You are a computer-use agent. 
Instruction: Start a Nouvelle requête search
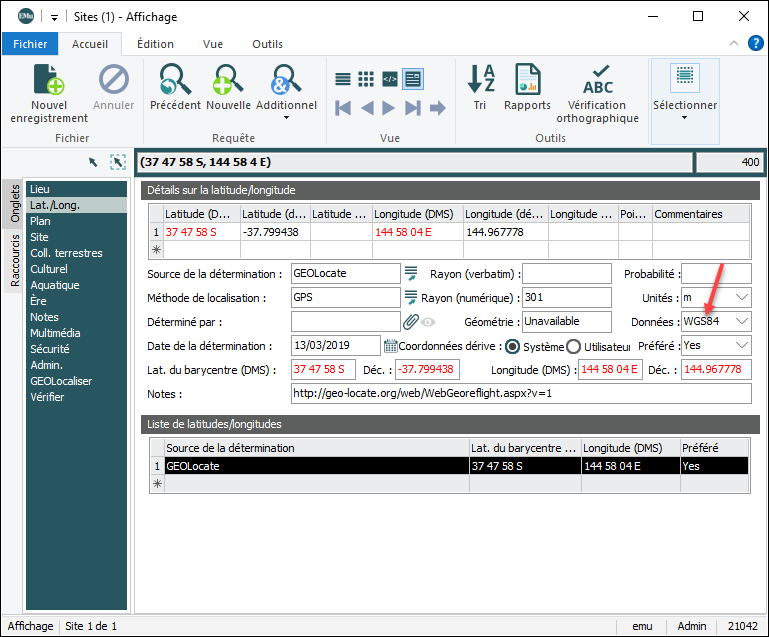(x=228, y=81)
